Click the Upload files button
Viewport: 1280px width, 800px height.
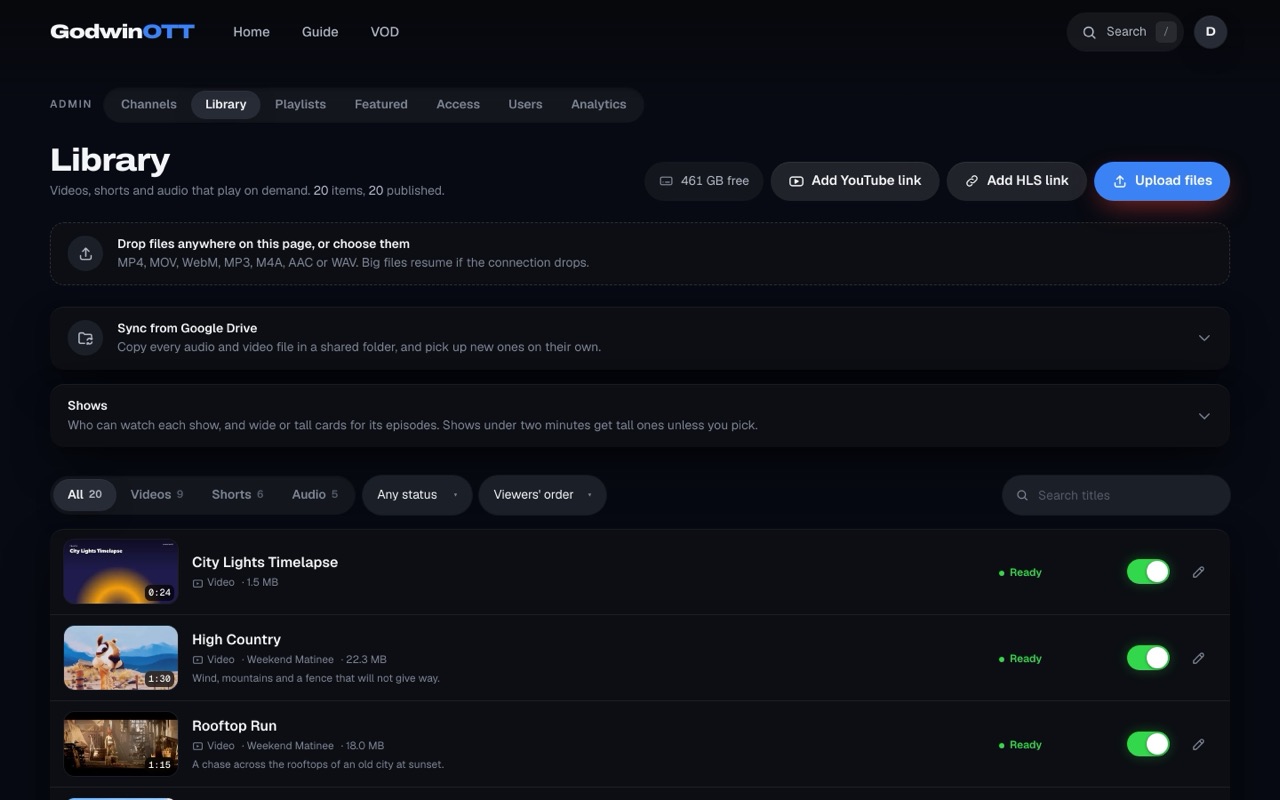(x=1162, y=181)
